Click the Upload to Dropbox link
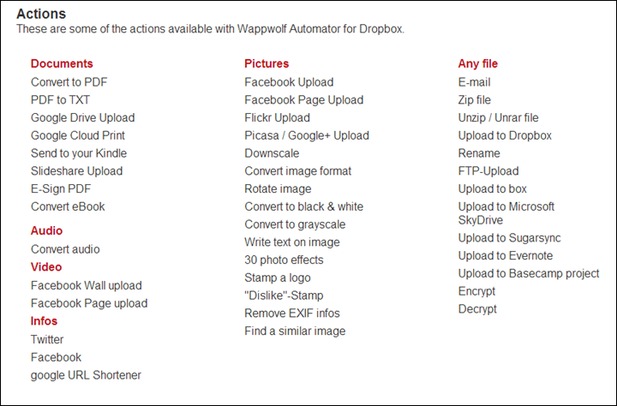Image resolution: width=617 pixels, height=406 pixels. click(x=505, y=135)
